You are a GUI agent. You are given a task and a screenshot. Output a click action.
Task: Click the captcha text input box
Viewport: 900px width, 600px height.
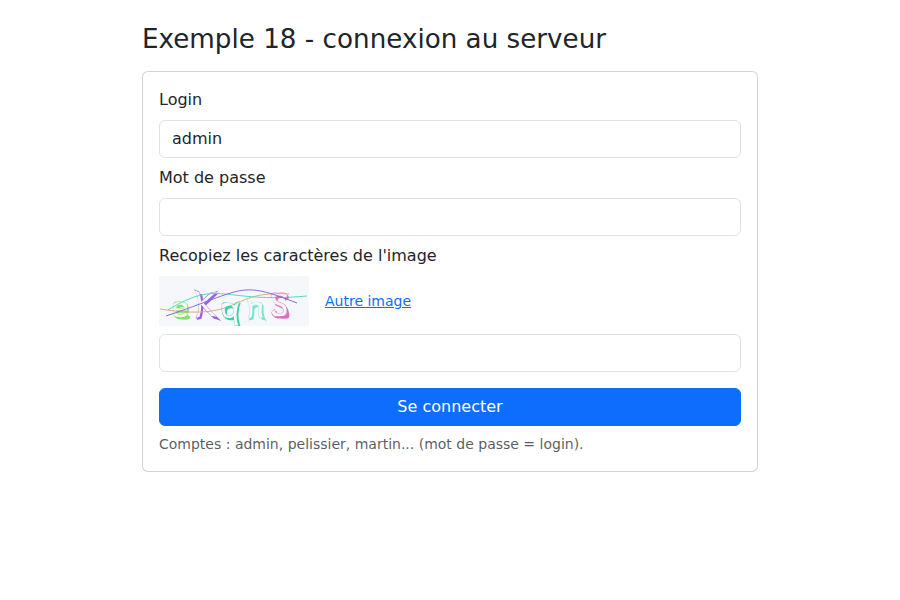tap(449, 353)
